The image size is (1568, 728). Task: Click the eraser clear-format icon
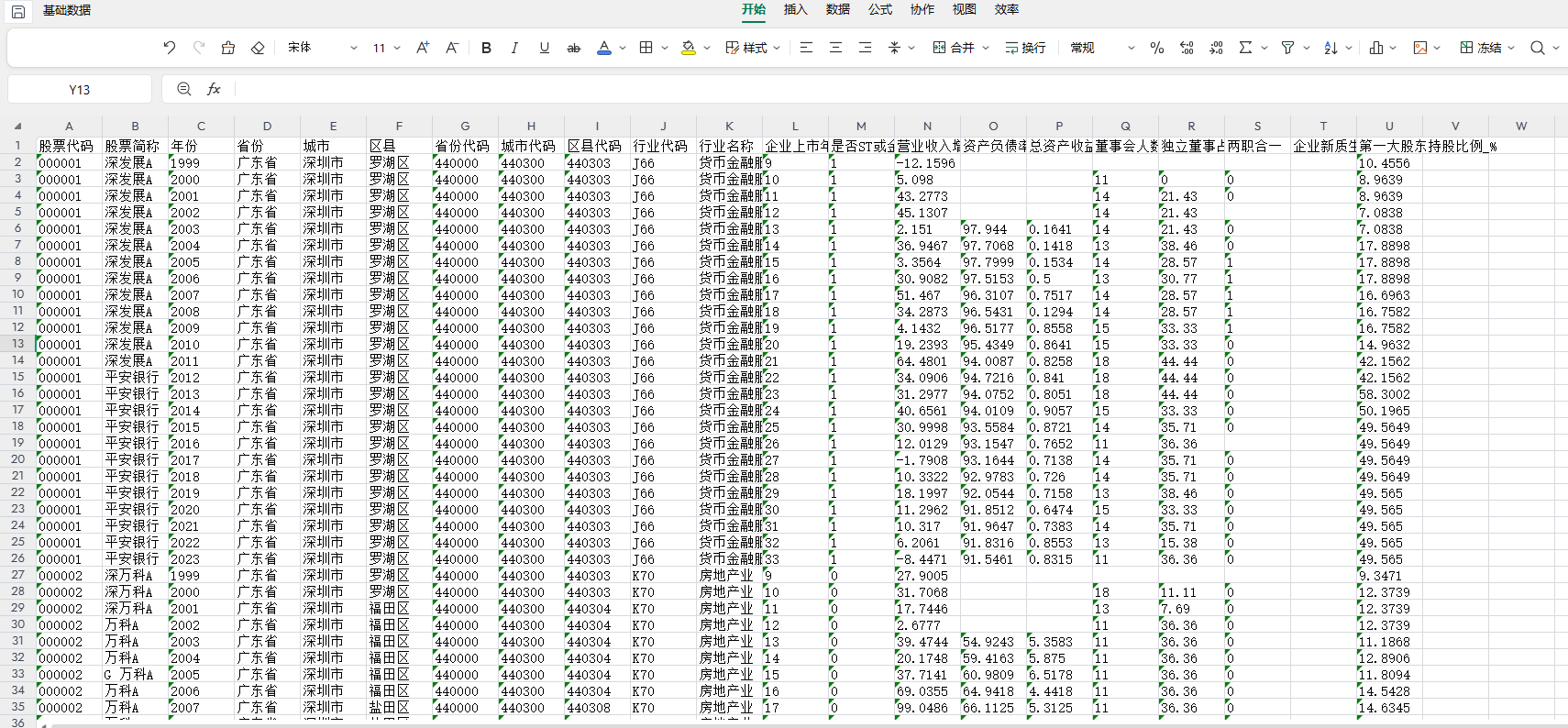[x=258, y=48]
